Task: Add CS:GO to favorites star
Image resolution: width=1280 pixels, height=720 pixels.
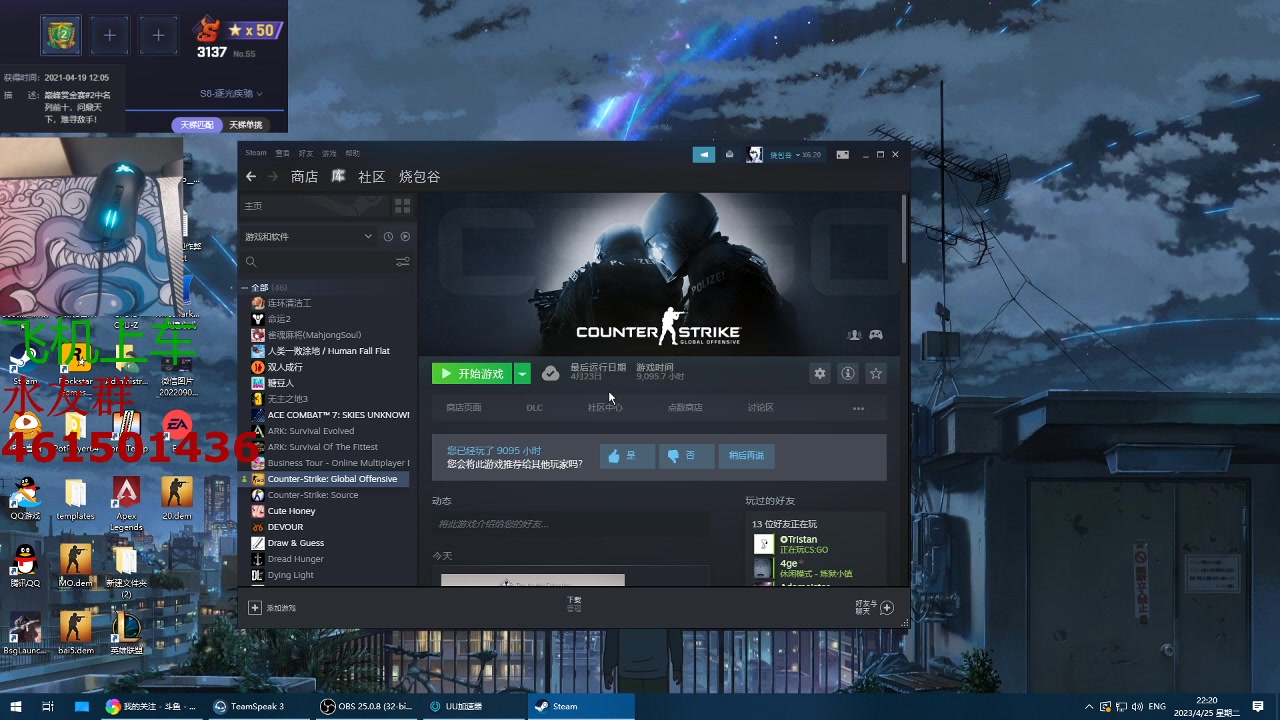Action: point(876,373)
